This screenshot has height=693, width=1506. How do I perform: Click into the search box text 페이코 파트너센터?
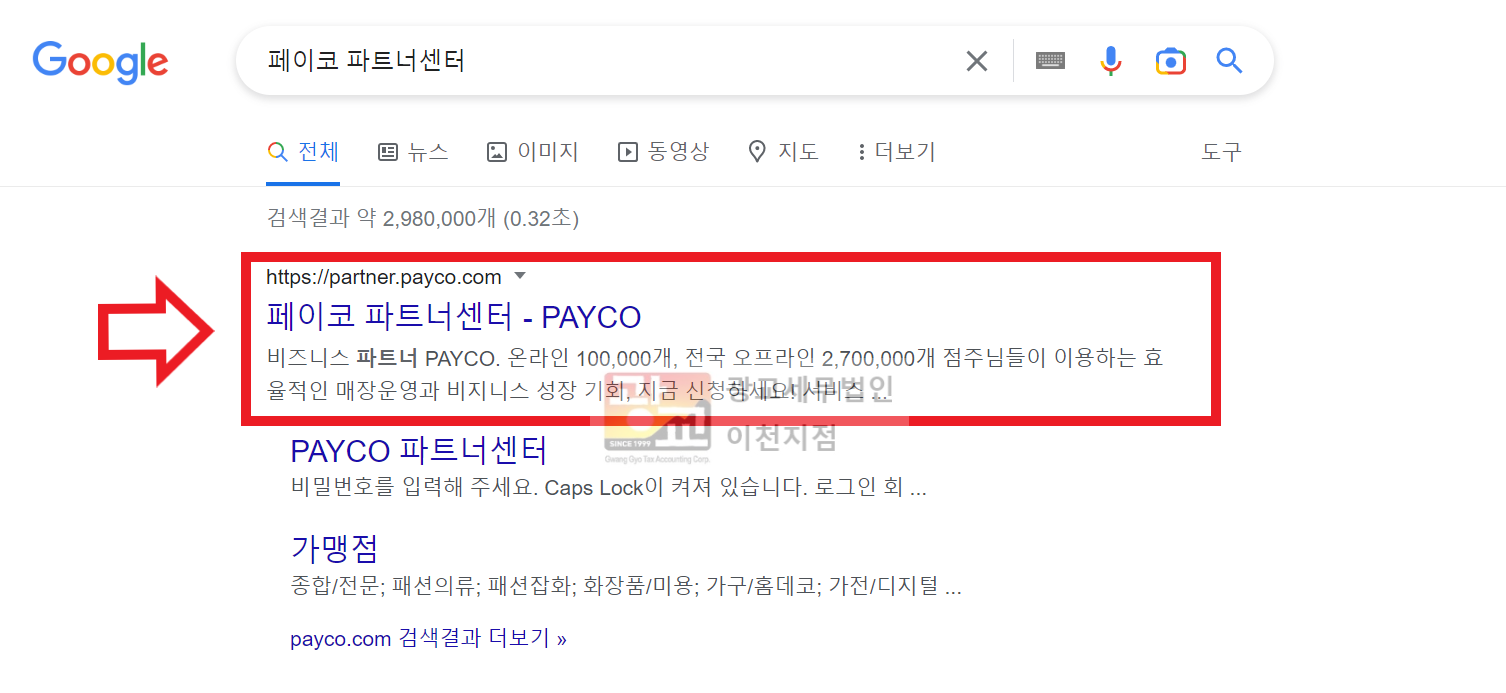point(366,61)
